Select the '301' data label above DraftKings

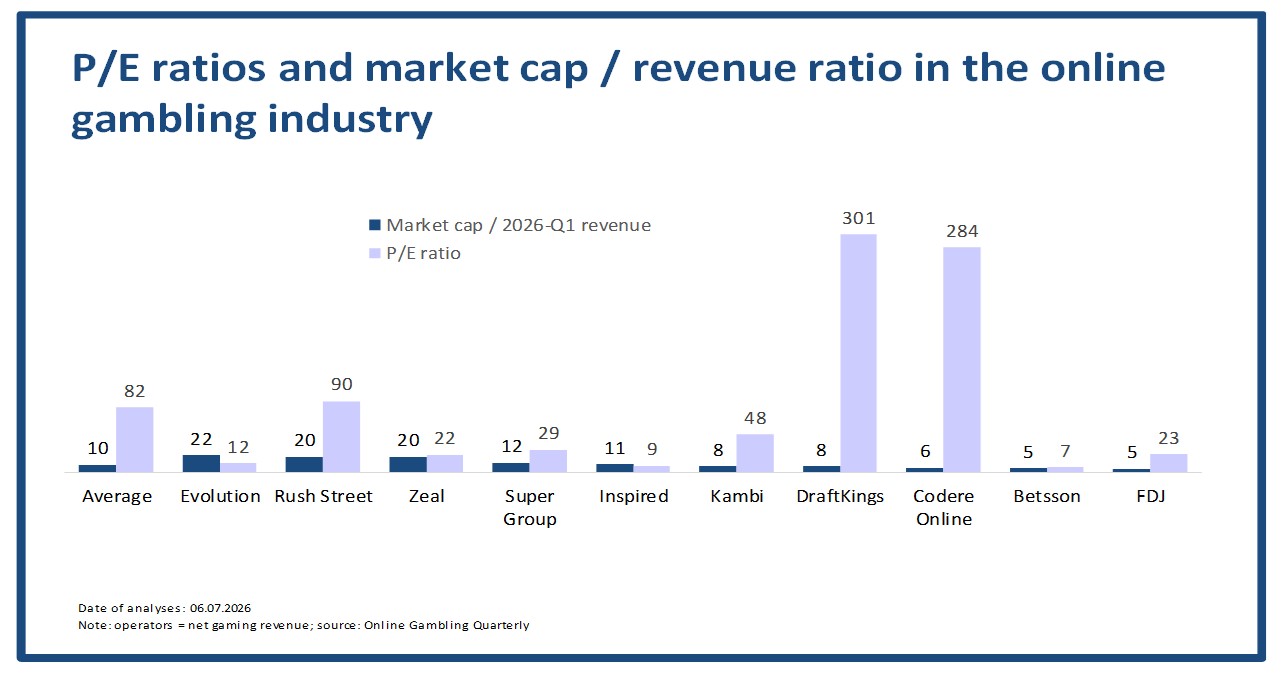[x=858, y=218]
